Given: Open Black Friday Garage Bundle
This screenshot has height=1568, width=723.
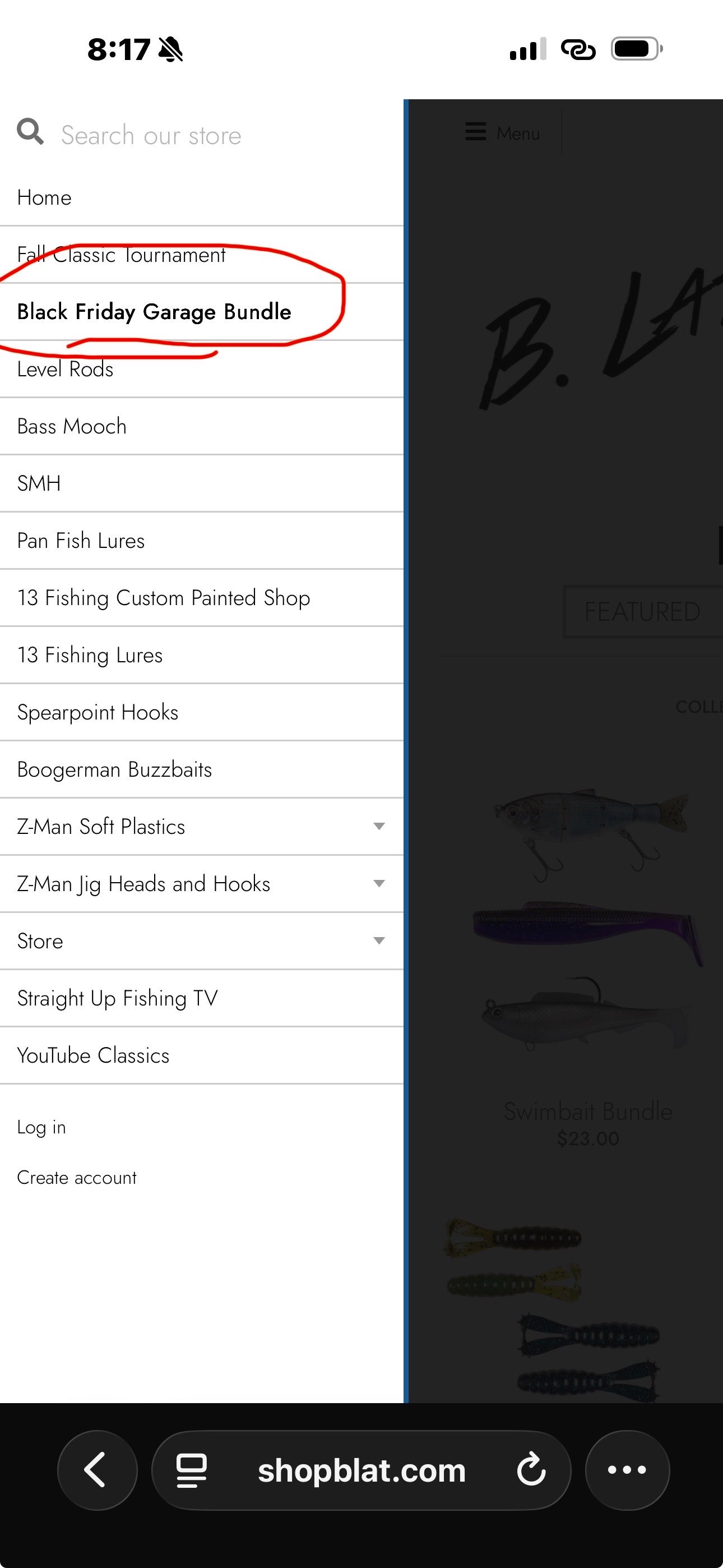Looking at the screenshot, I should [x=154, y=312].
